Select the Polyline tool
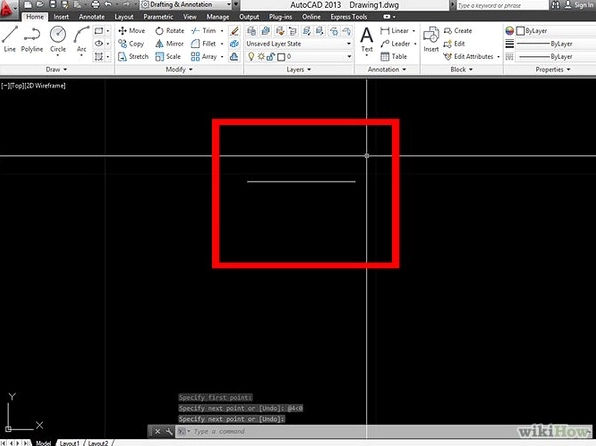 (x=32, y=39)
